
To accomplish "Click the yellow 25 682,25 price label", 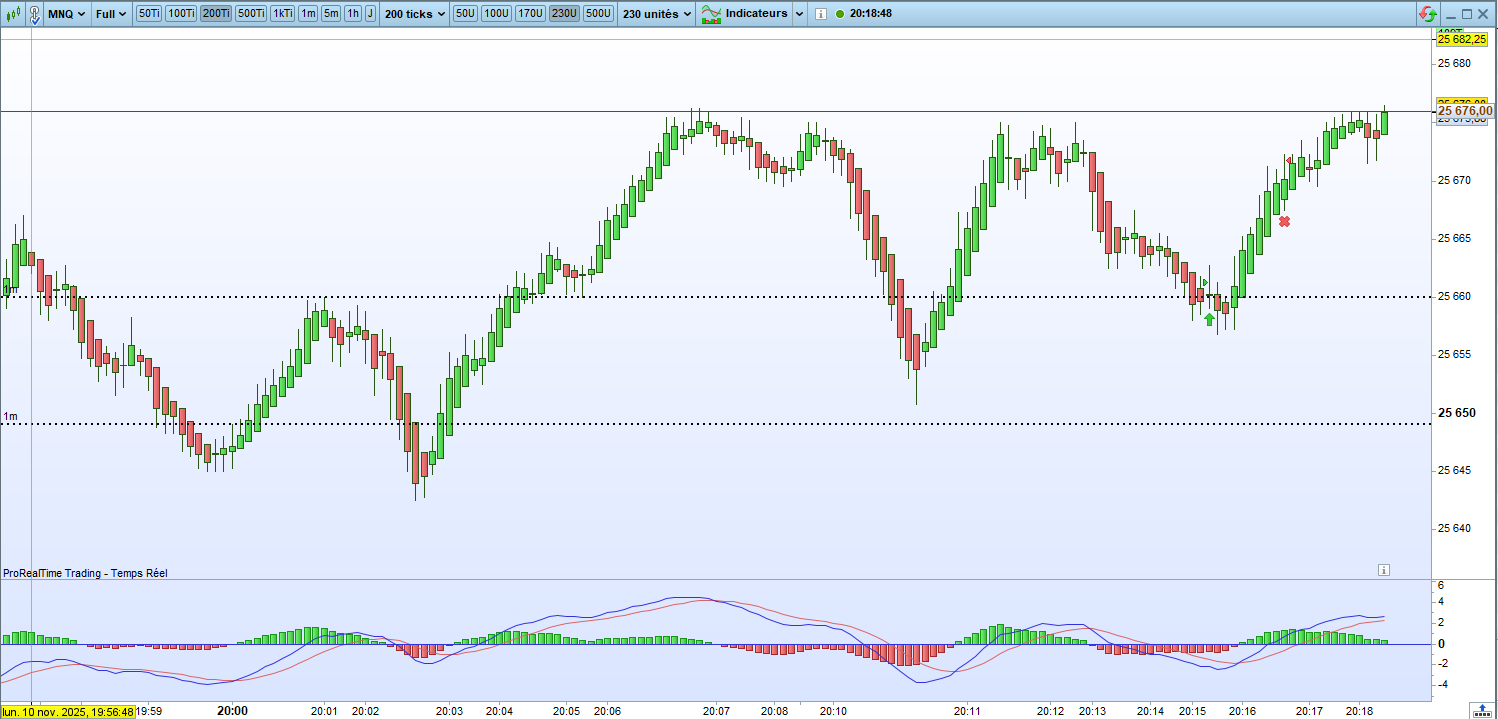I will pyautogui.click(x=1461, y=39).
